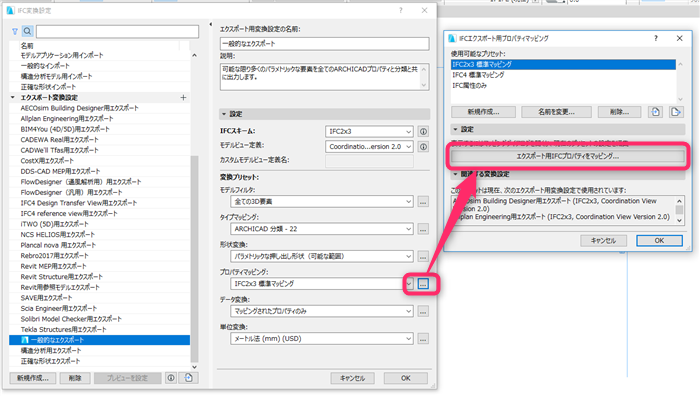Click the import preset icon in the property mapping dialog
This screenshot has height=396, width=700.
tap(655, 112)
